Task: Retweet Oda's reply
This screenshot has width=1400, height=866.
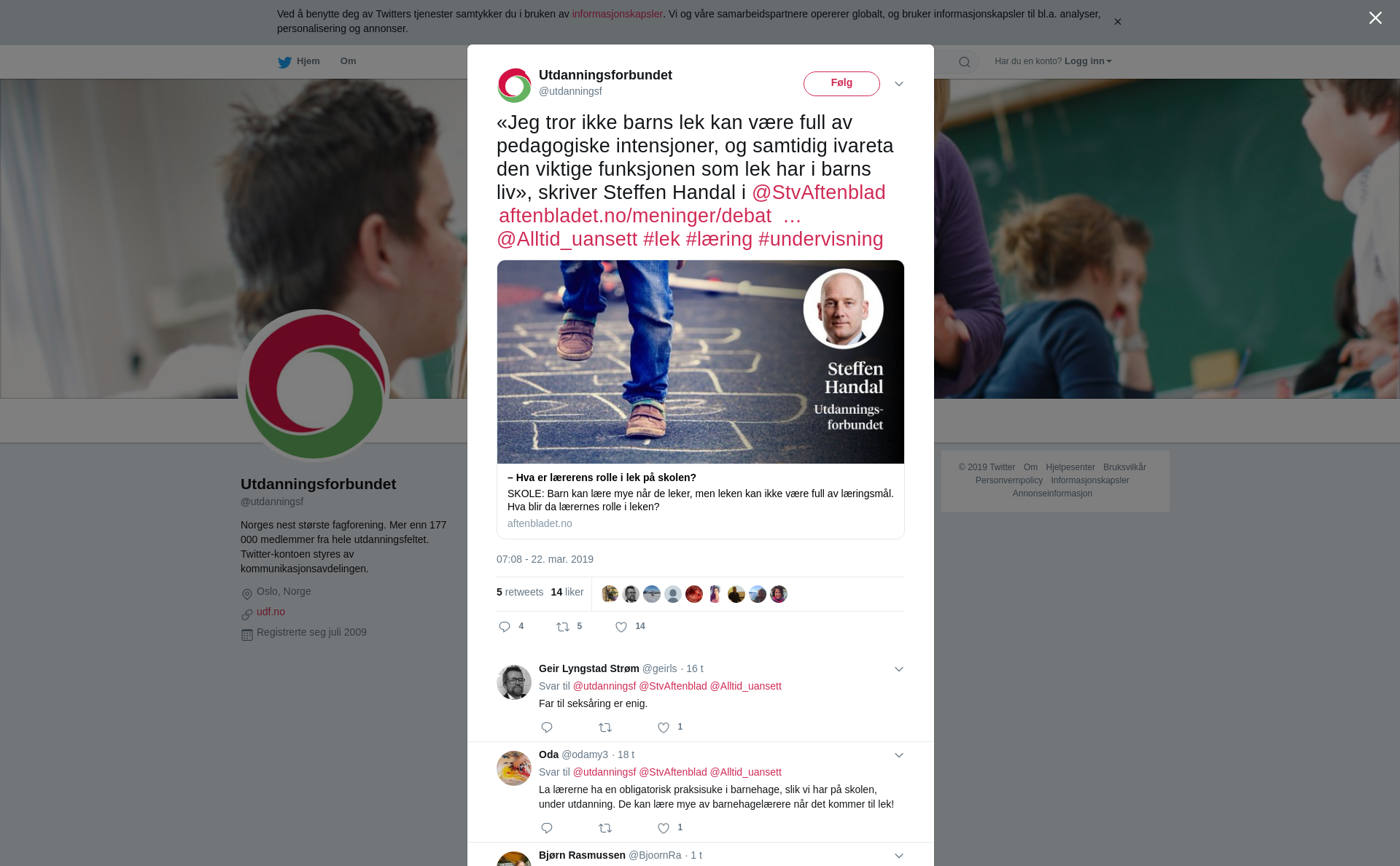Action: point(605,828)
